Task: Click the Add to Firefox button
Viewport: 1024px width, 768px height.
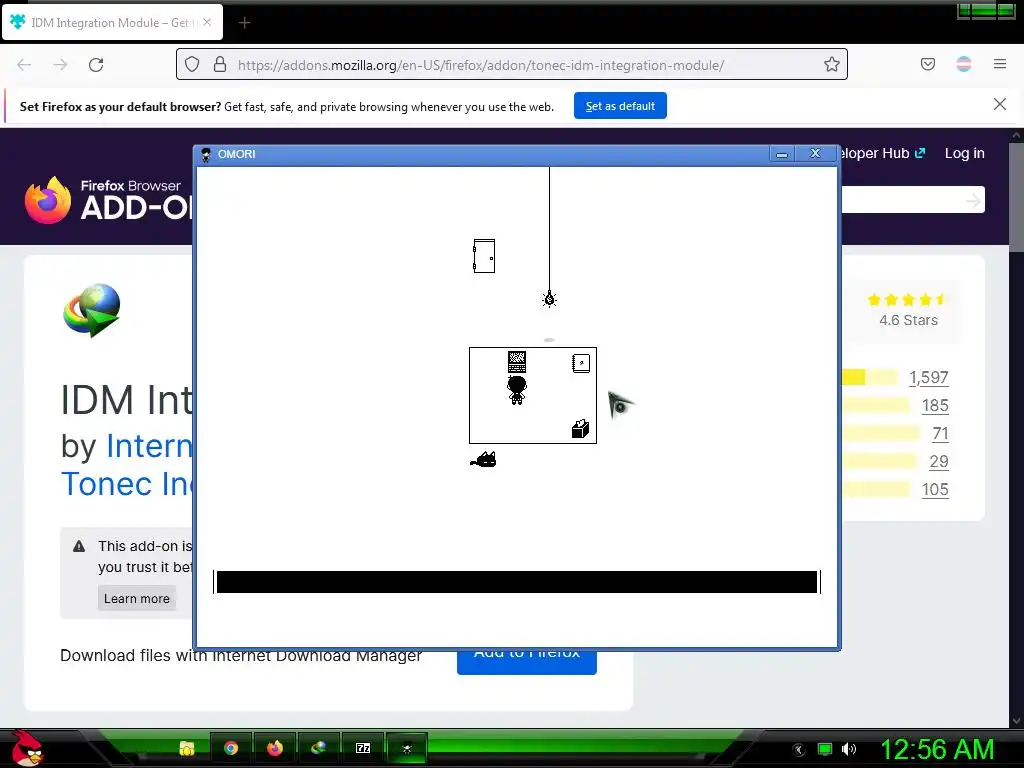Action: click(526, 661)
